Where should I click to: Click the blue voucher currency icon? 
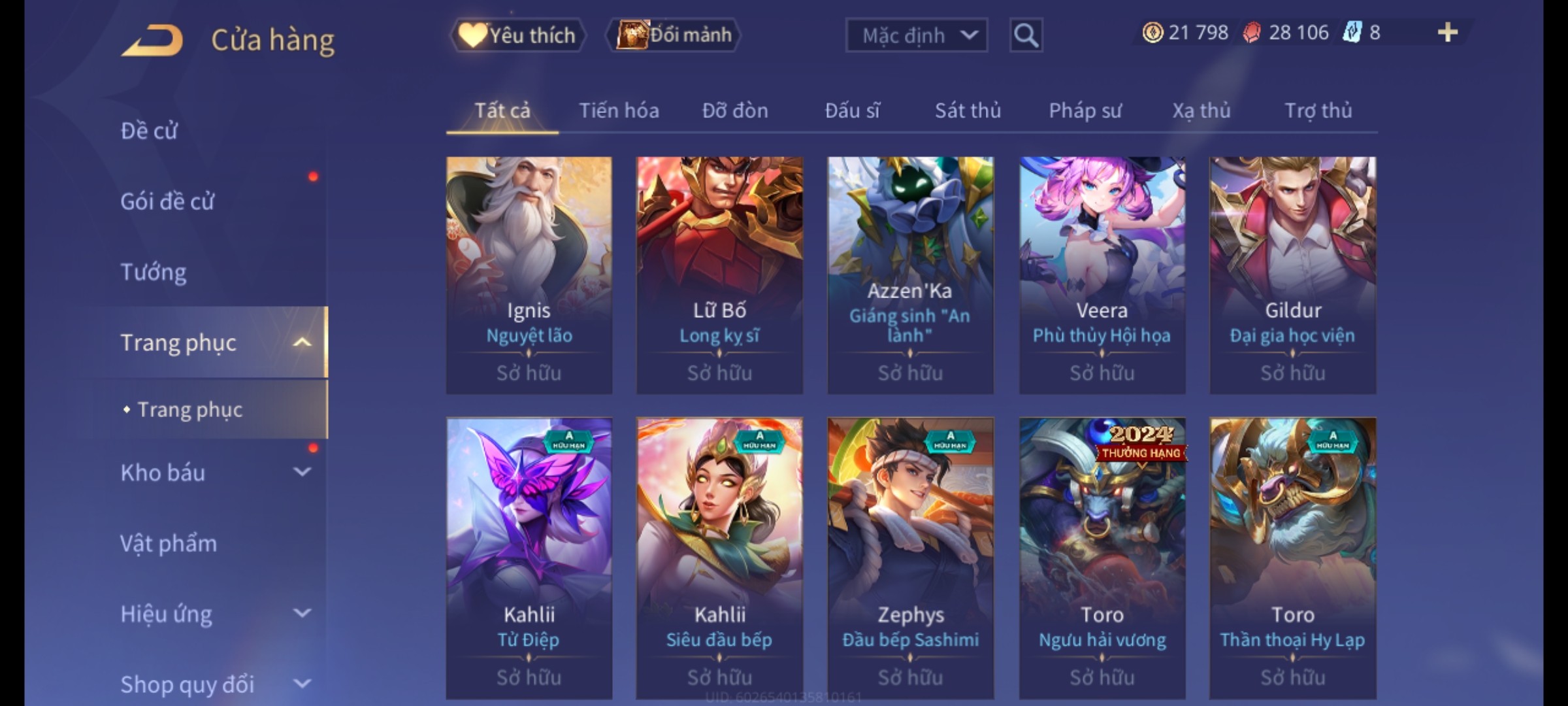pyautogui.click(x=1352, y=33)
